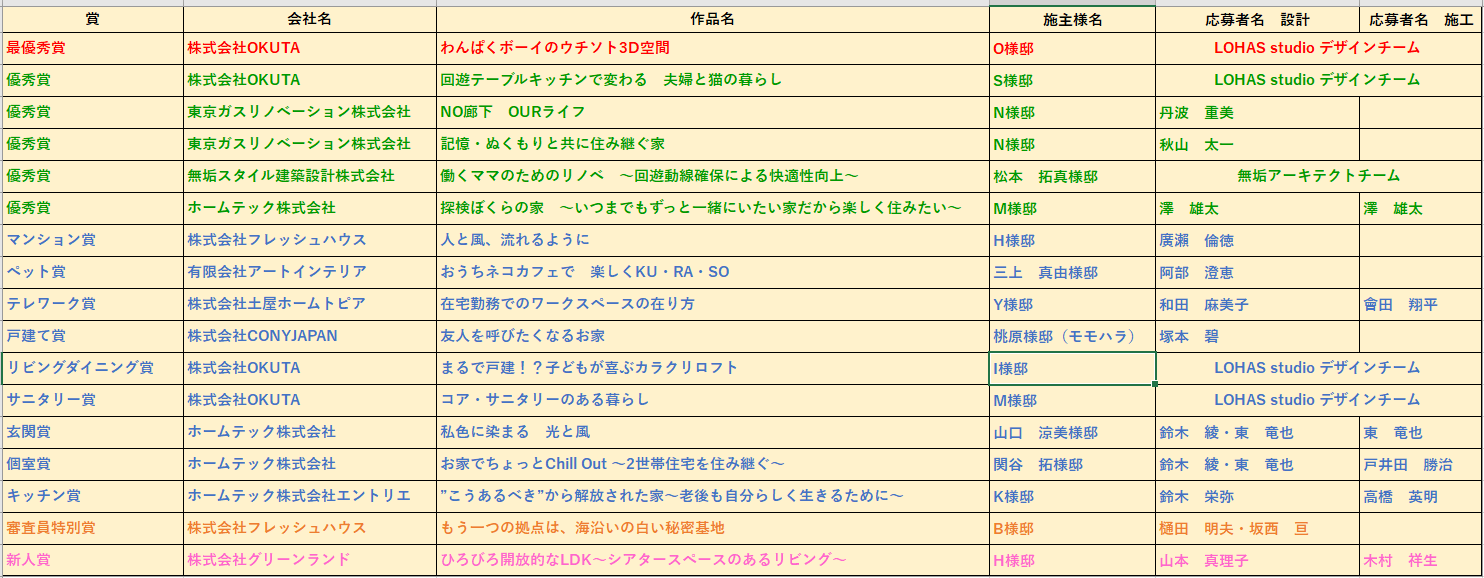Select the 賞 column header cell
This screenshot has height=578, width=1484.
coord(93,19)
